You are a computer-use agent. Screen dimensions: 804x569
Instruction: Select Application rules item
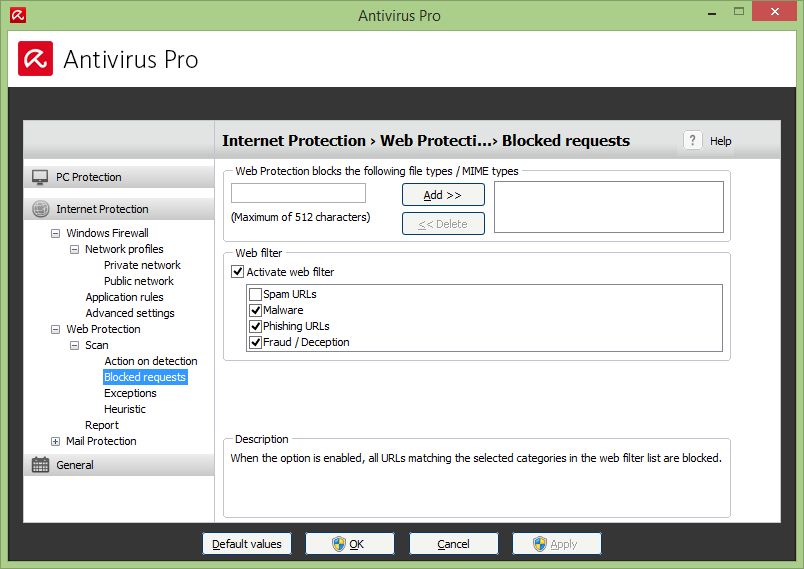click(x=124, y=297)
